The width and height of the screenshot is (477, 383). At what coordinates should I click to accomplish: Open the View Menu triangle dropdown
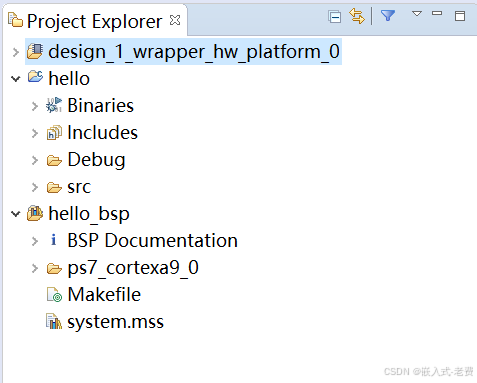417,14
